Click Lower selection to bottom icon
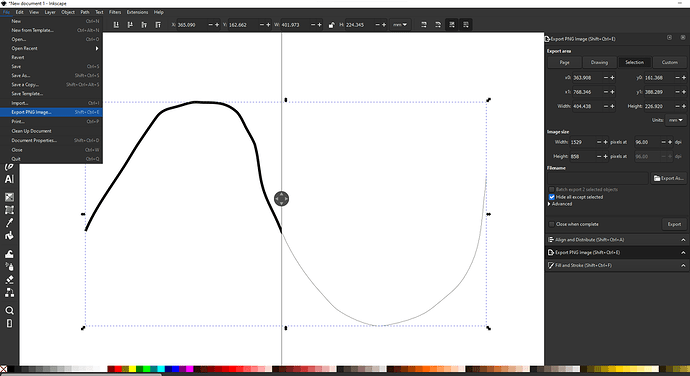The image size is (690, 376). [x=116, y=25]
